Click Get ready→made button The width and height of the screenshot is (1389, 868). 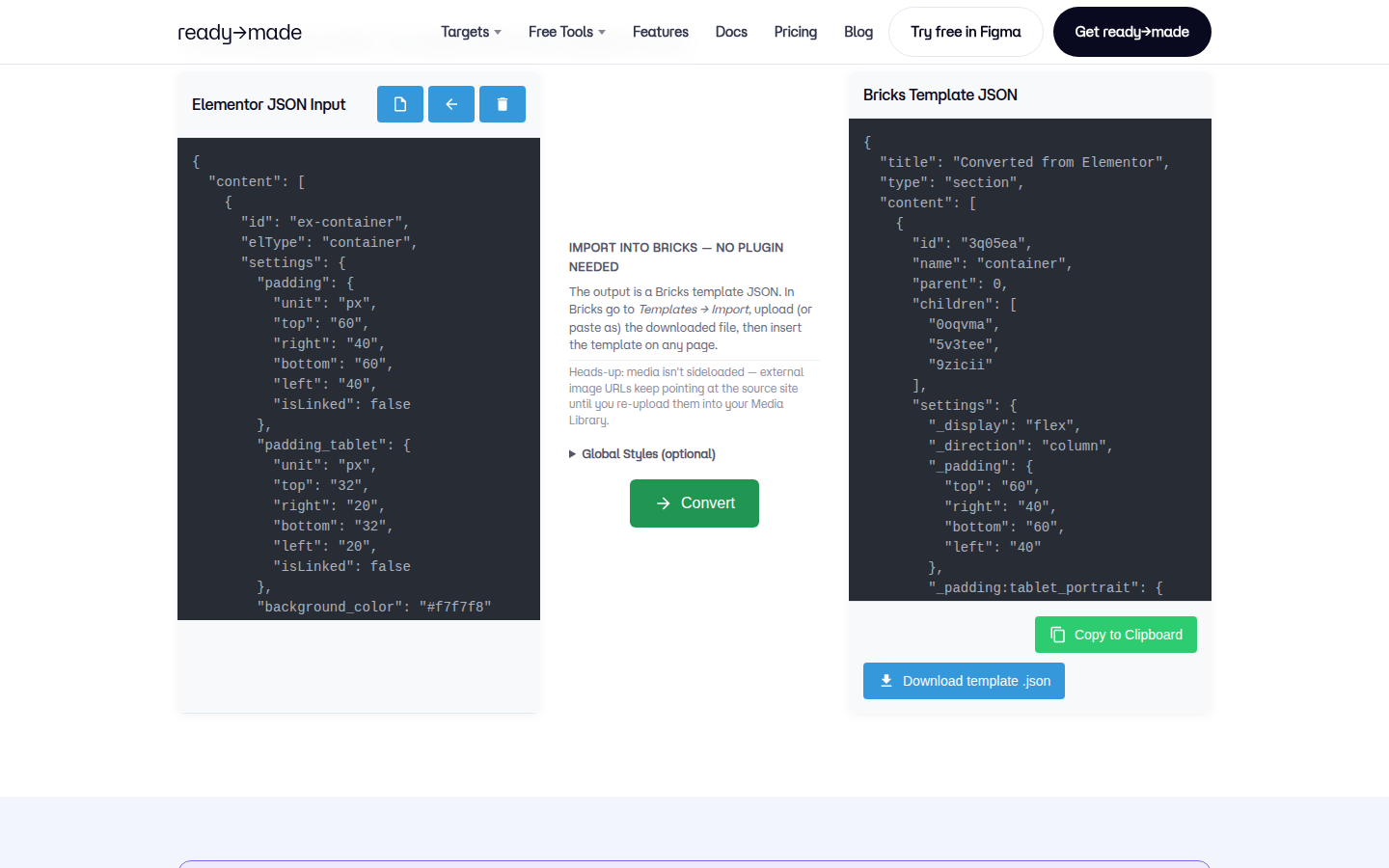[1132, 32]
